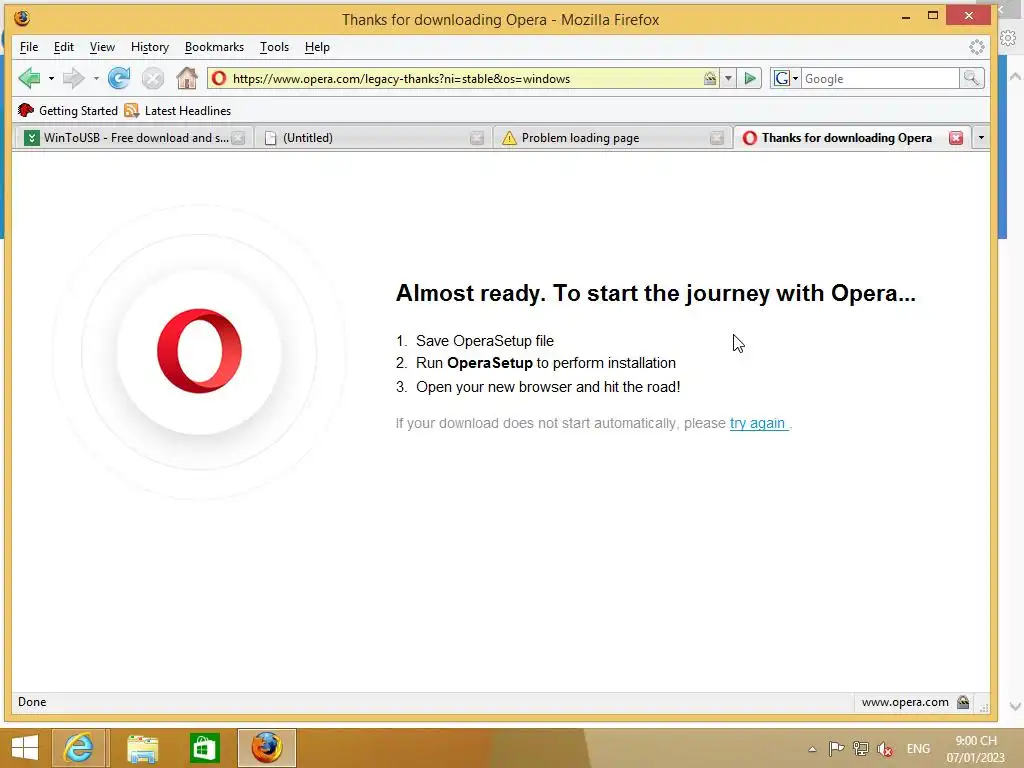Open Getting Started bookmark
The height and width of the screenshot is (768, 1024).
(x=68, y=110)
